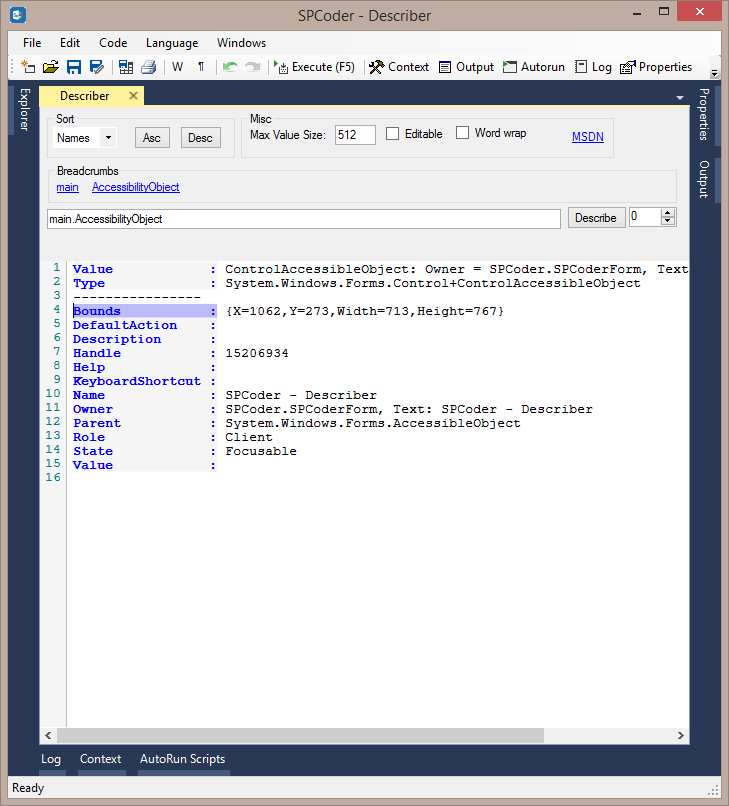Click the scroll left arrow
This screenshot has width=729, height=806.
(x=48, y=736)
